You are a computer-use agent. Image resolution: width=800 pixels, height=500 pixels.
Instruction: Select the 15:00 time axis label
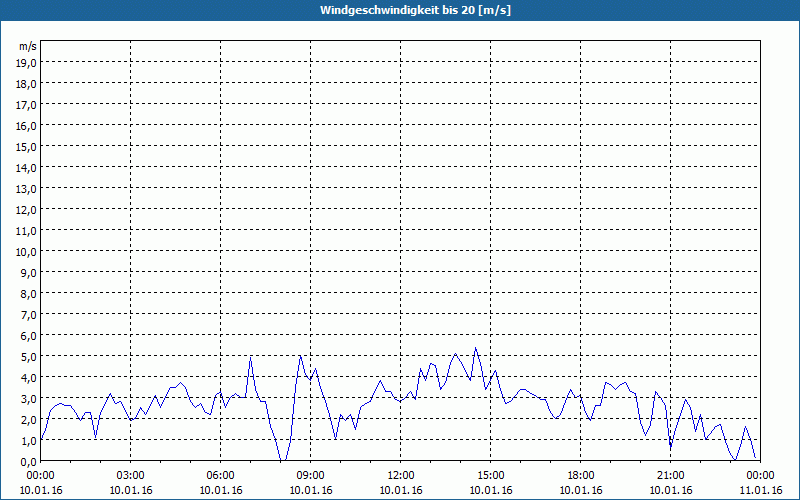coord(490,476)
